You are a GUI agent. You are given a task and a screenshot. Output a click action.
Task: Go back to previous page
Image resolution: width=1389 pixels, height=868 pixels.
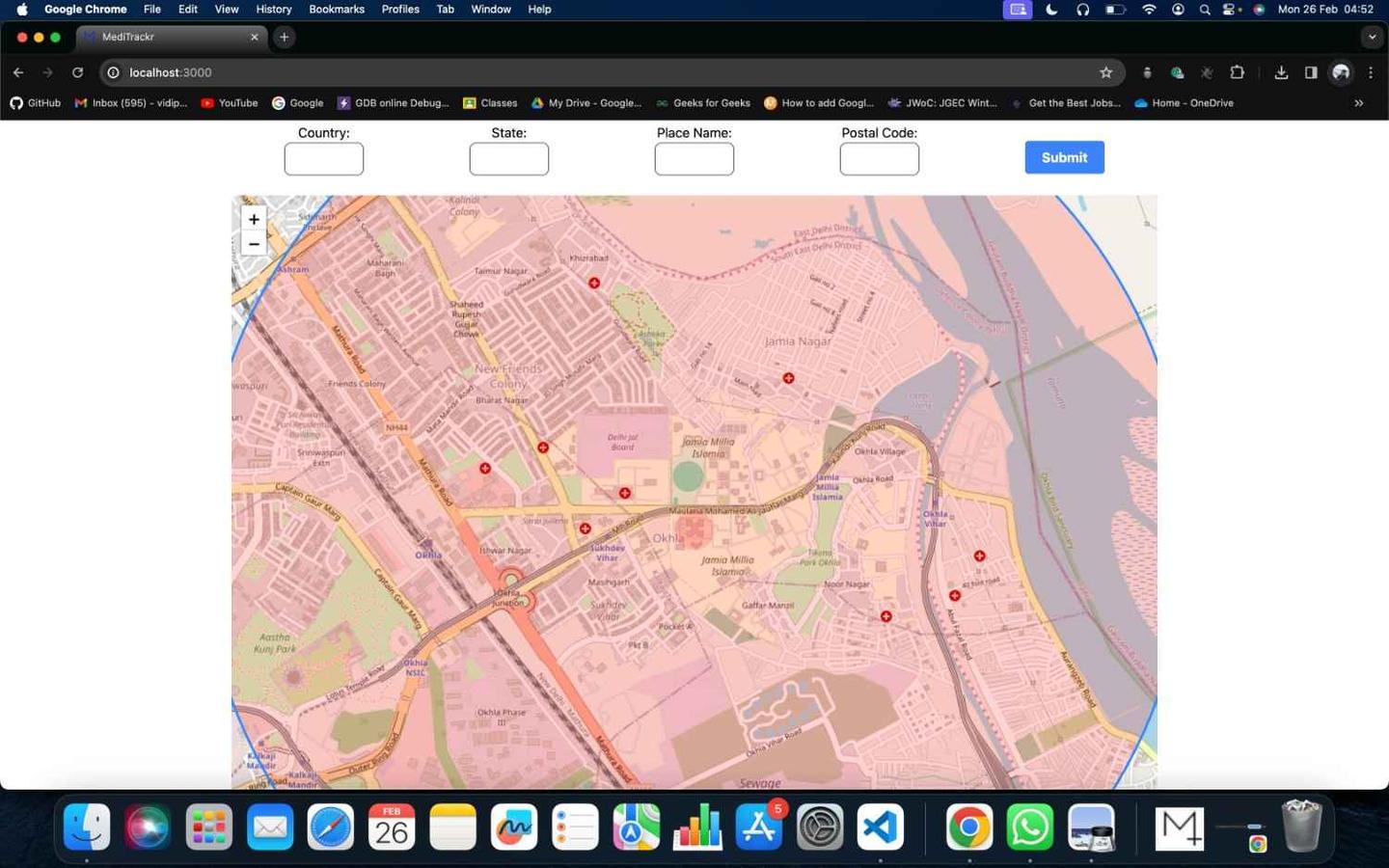tap(18, 72)
